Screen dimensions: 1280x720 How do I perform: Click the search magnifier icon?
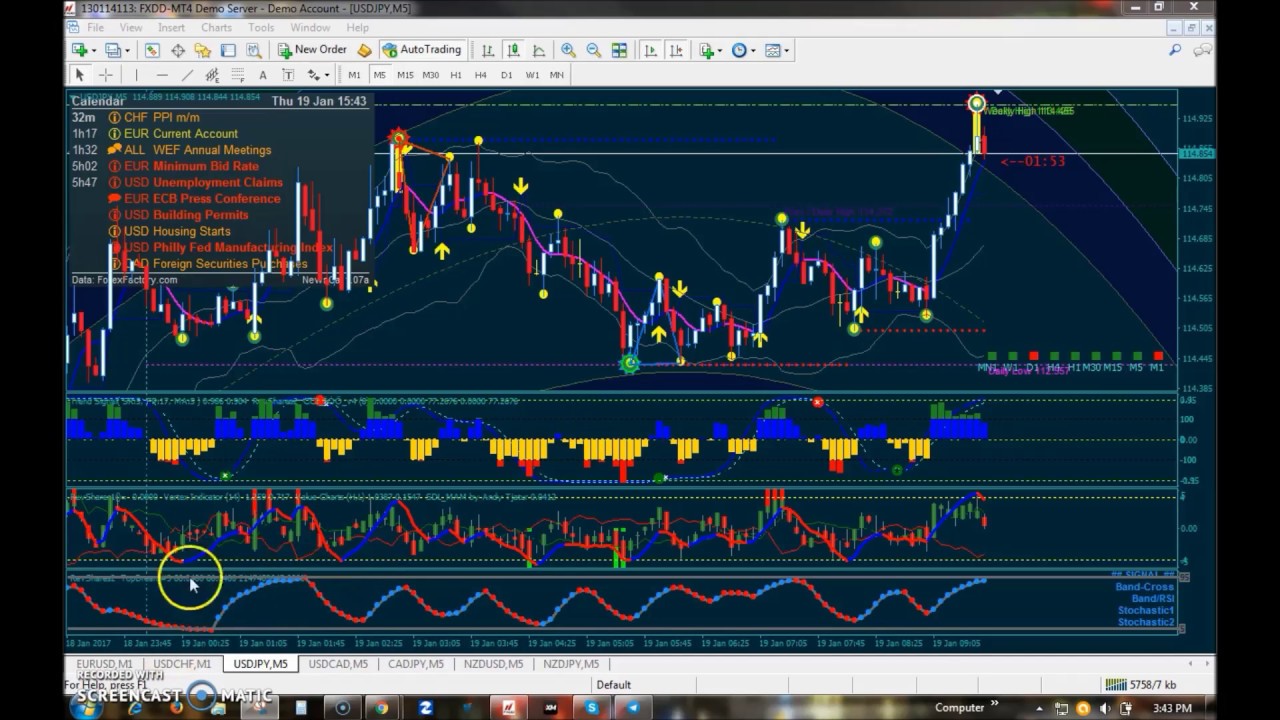(1175, 50)
